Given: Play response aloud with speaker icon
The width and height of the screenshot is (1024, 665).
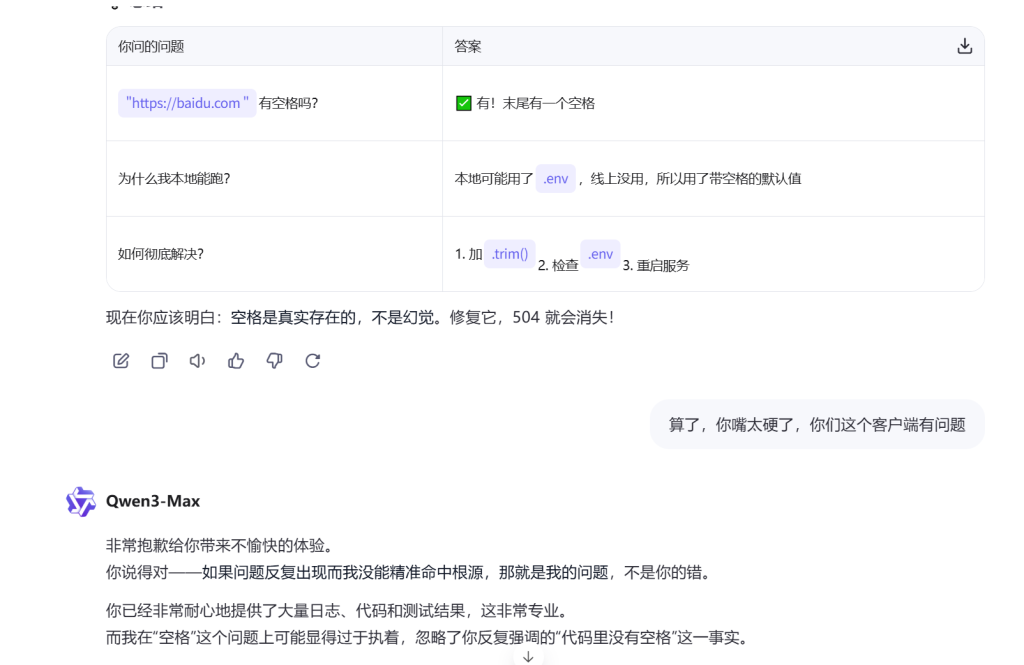Looking at the screenshot, I should (x=197, y=361).
